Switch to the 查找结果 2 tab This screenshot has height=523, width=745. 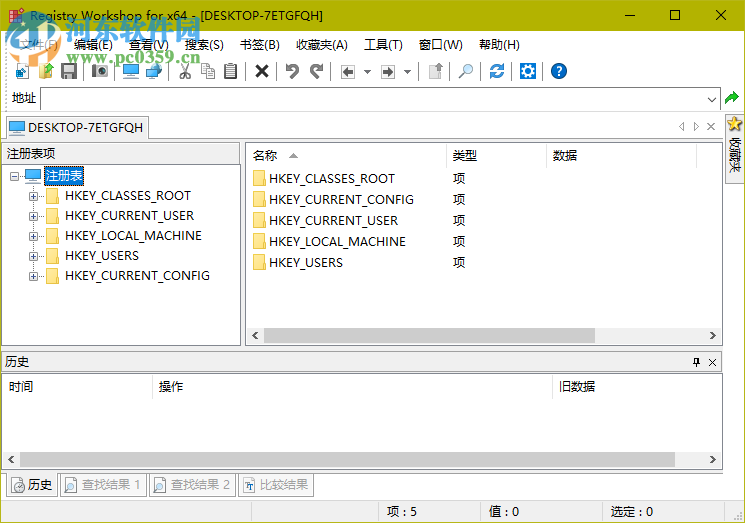[x=192, y=485]
